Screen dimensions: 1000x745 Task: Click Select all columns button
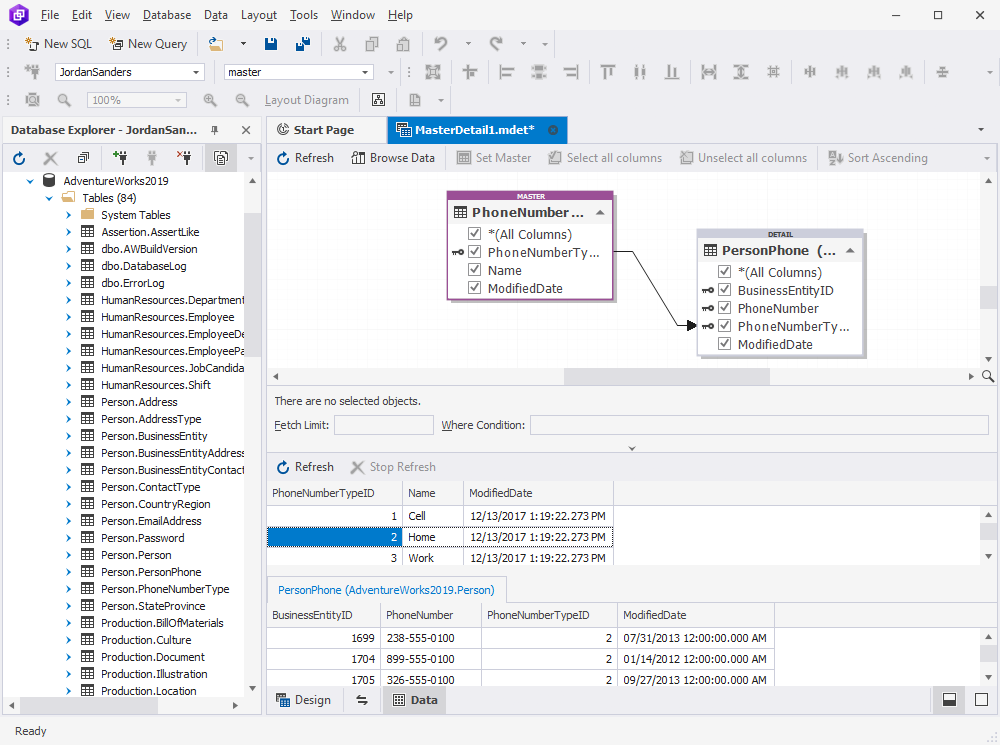click(x=606, y=158)
